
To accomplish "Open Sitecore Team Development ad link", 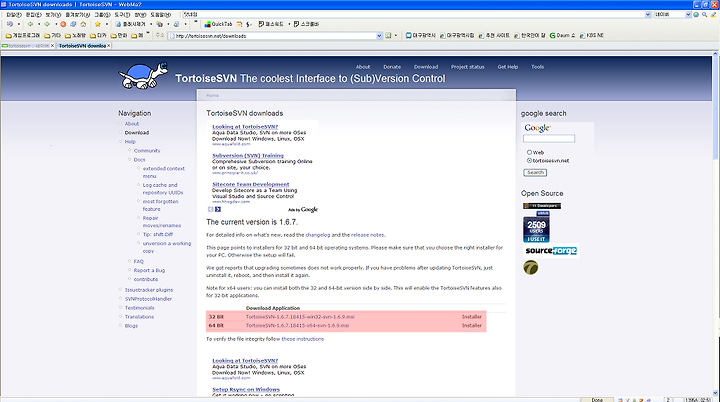I will [x=251, y=184].
